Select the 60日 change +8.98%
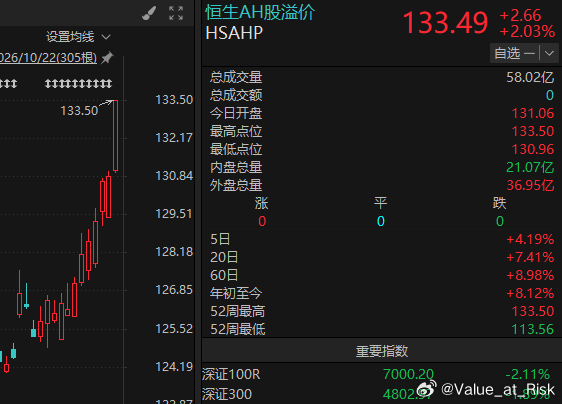The image size is (562, 404). click(530, 275)
